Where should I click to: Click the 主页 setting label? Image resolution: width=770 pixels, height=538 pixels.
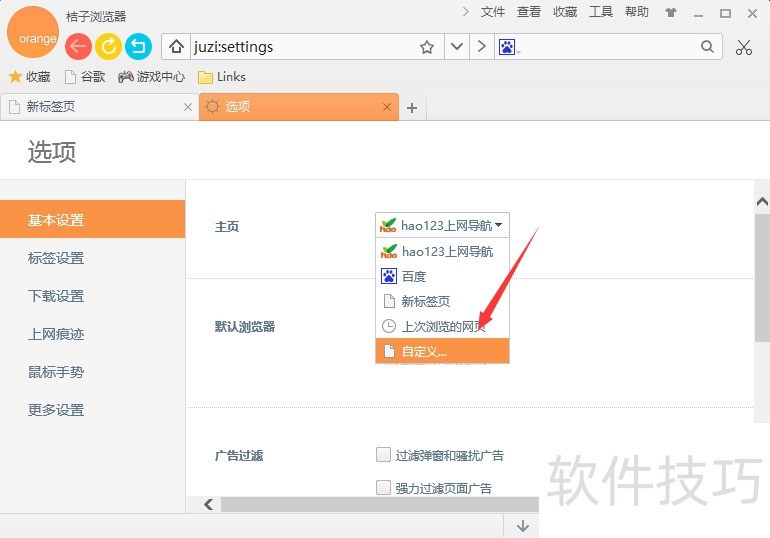click(227, 226)
